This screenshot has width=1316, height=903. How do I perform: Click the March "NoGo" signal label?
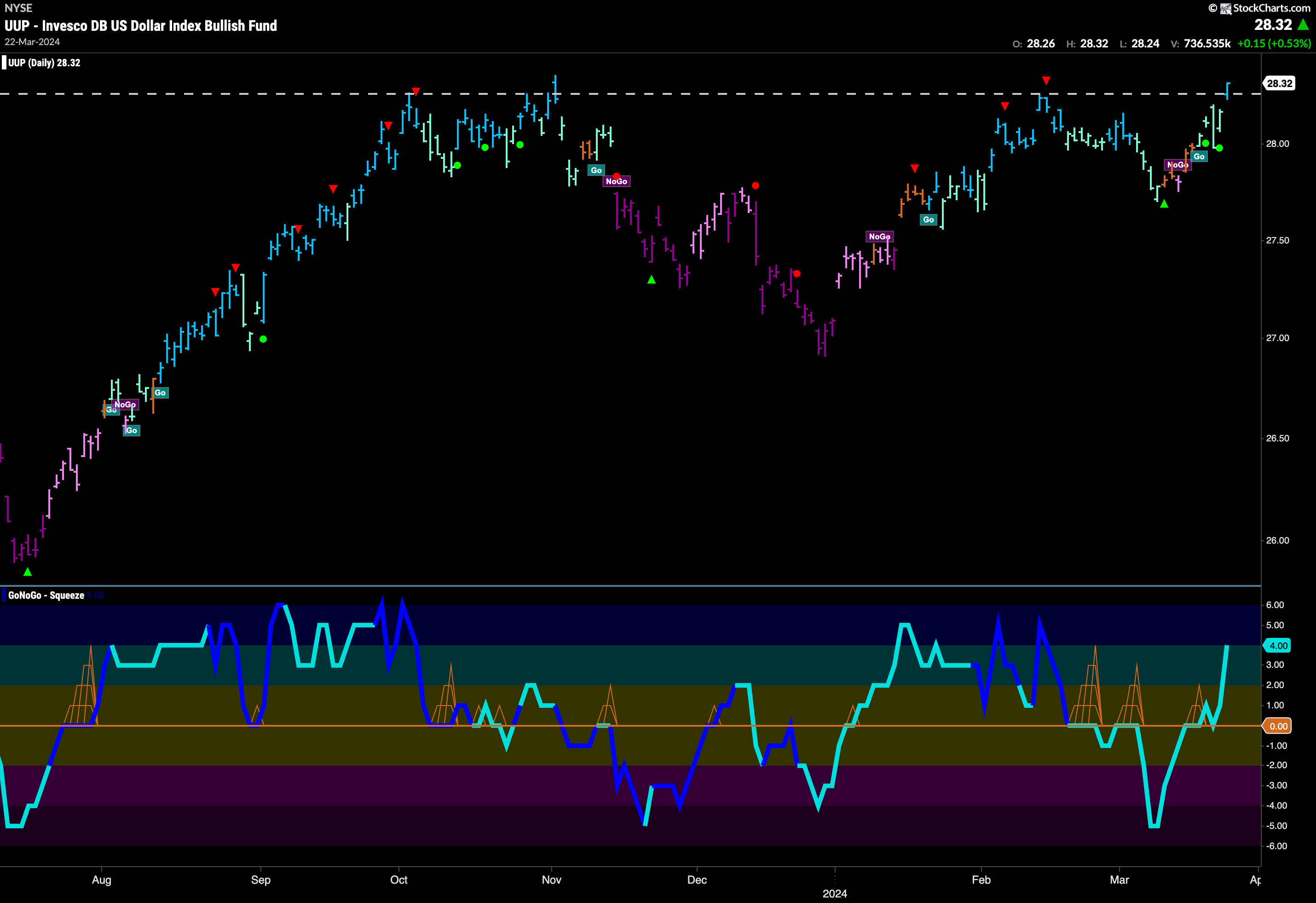click(1177, 165)
